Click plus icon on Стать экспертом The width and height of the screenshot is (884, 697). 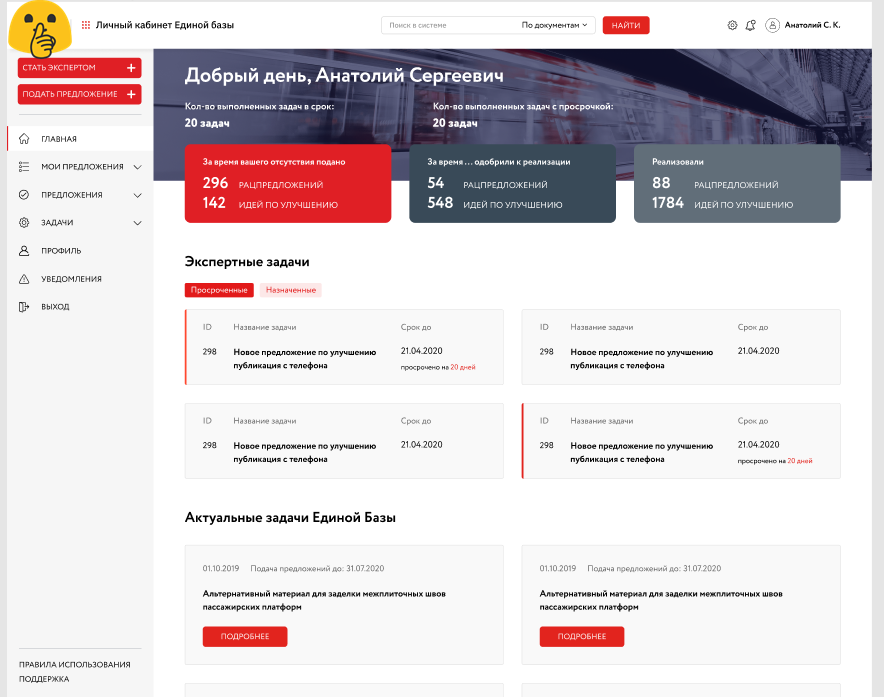pos(131,68)
